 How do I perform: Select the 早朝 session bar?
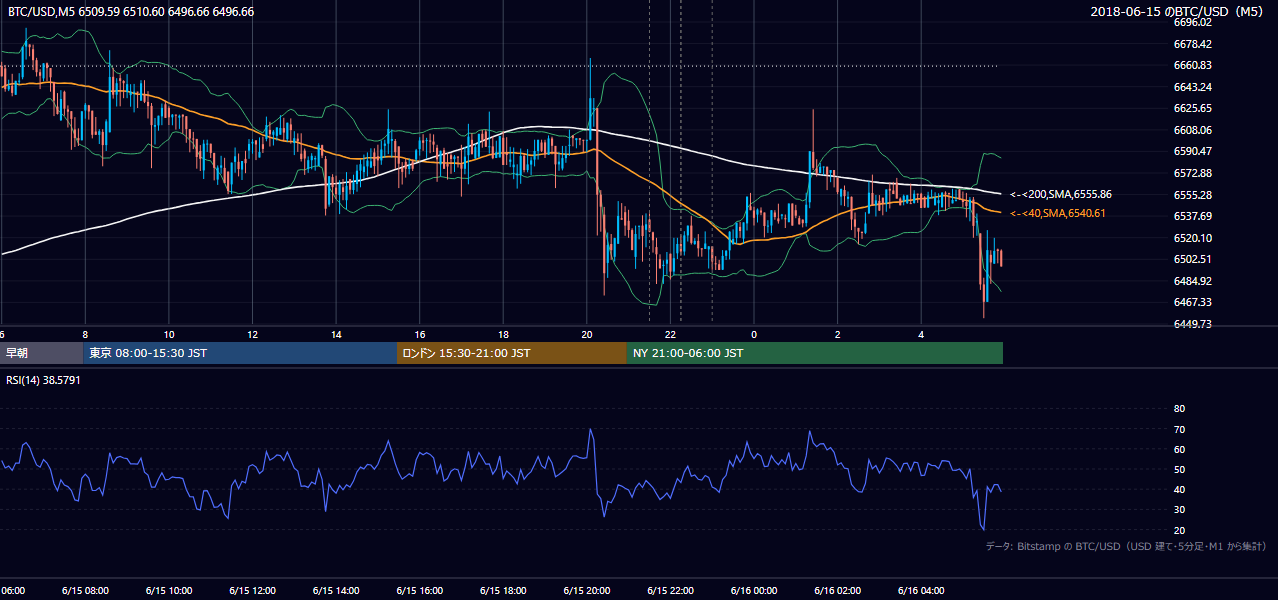point(41,353)
